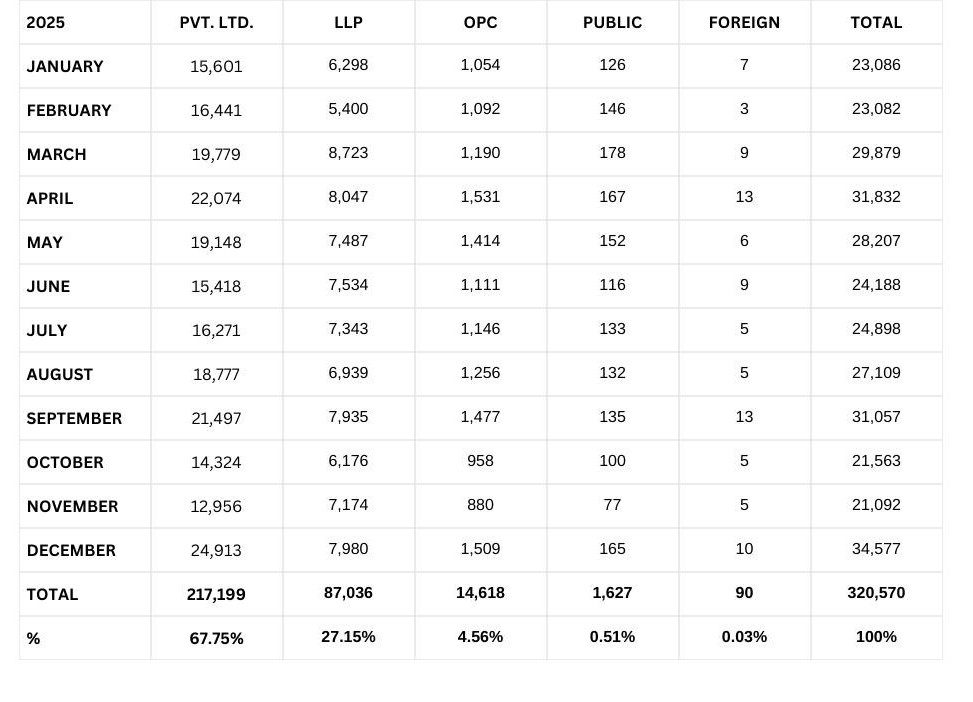This screenshot has height=702, width=973.
Task: Select the LLP total 87,036
Action: (348, 593)
